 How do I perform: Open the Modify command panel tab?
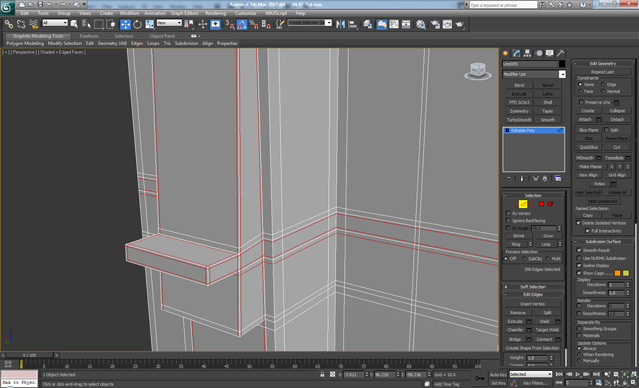click(517, 53)
